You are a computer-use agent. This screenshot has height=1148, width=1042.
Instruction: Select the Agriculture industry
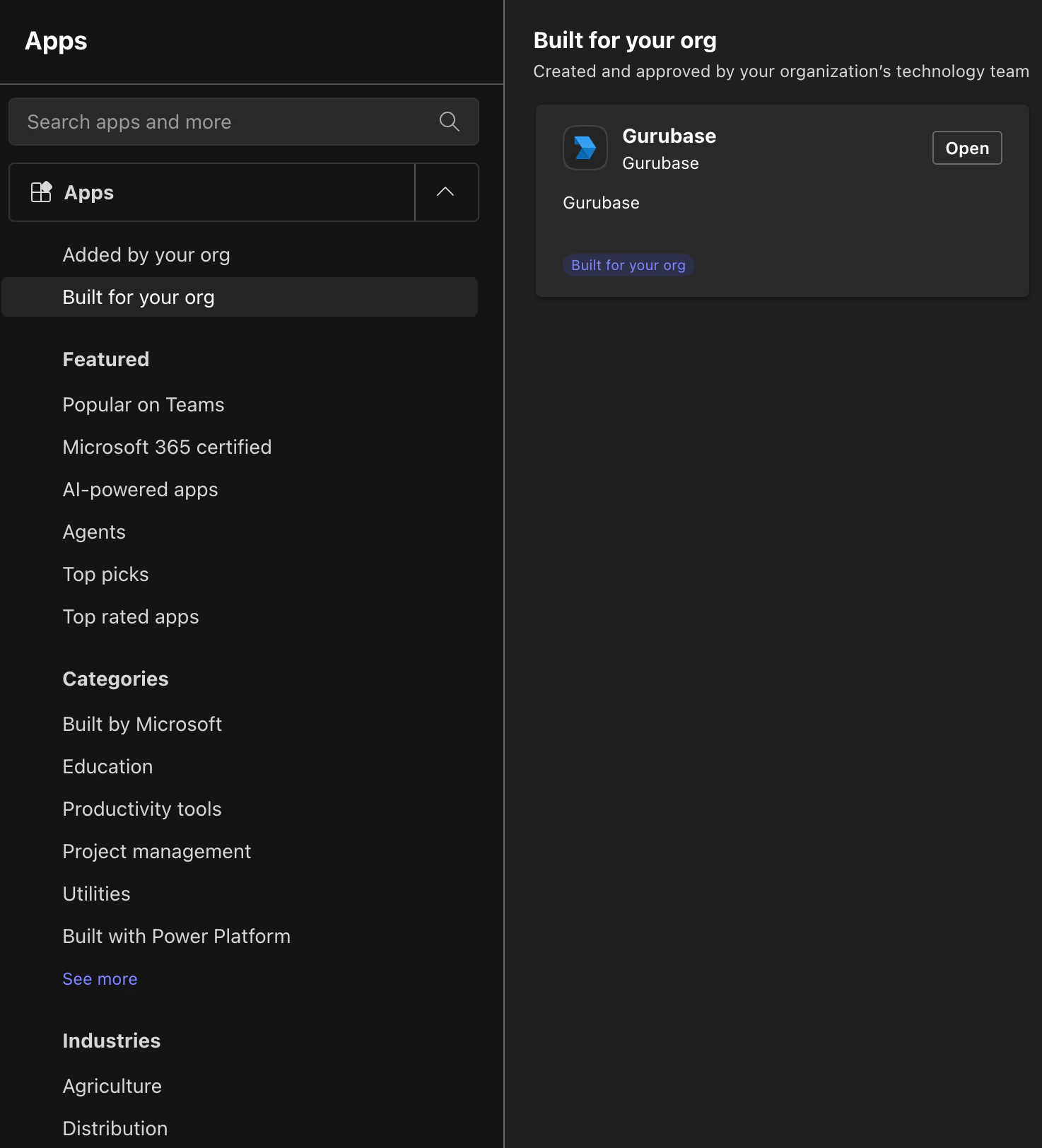112,1086
